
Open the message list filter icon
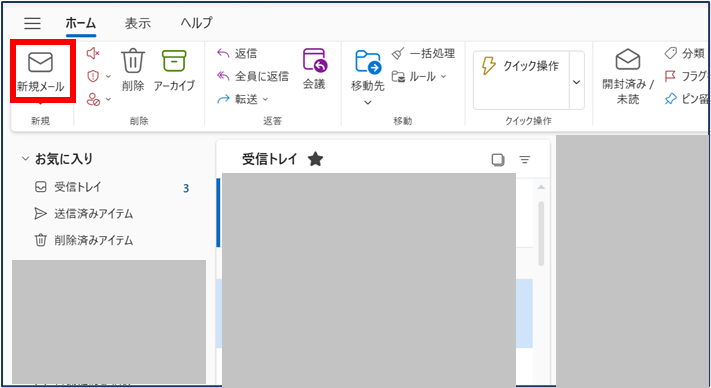(x=525, y=160)
